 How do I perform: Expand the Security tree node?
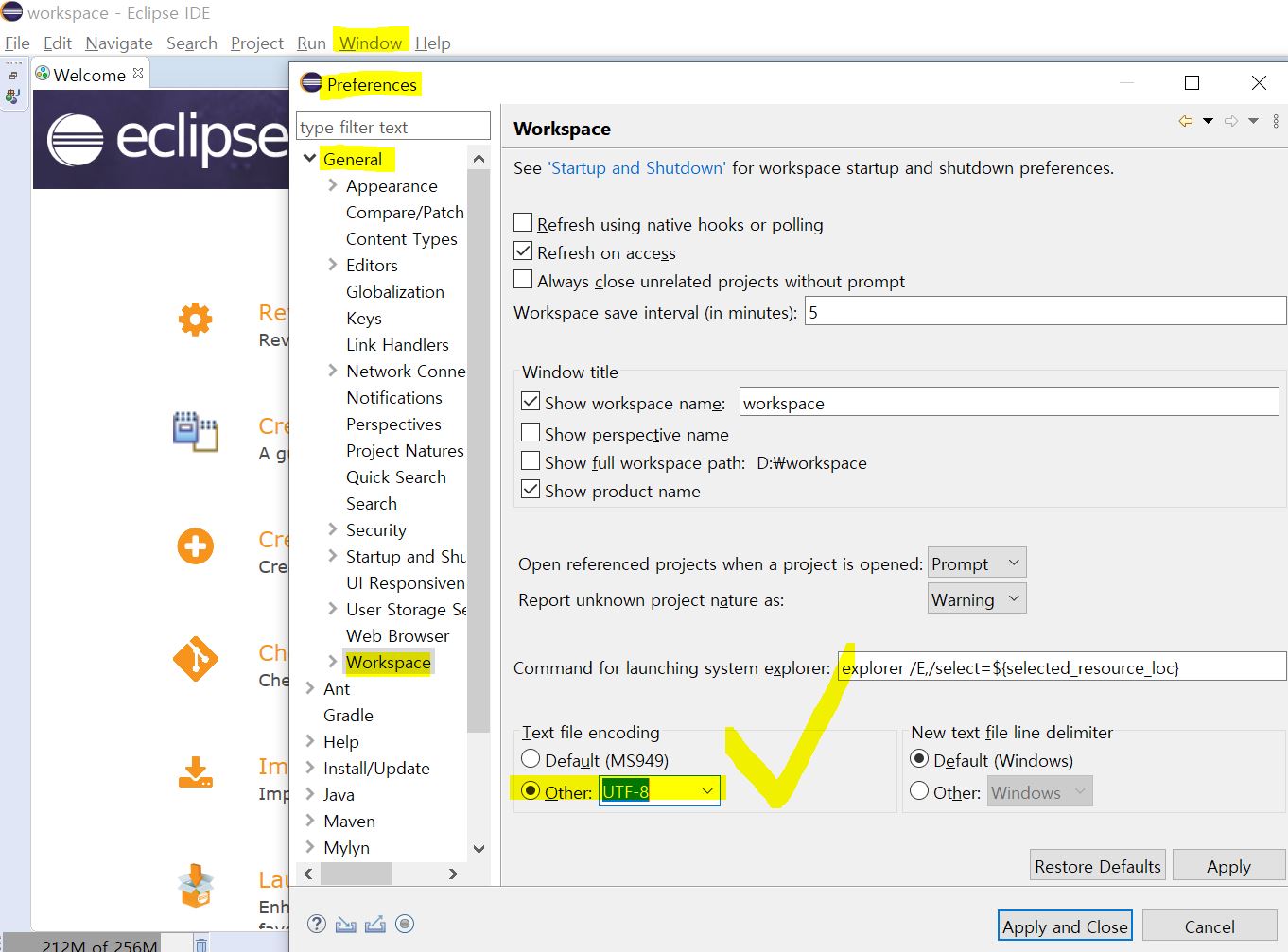tap(333, 529)
